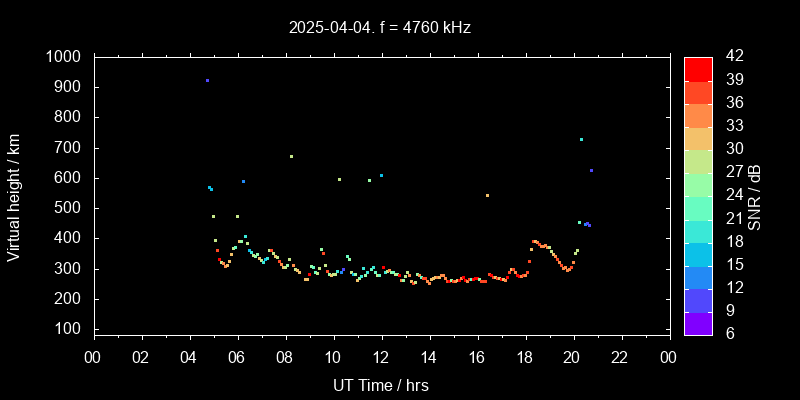
Task: Click the blue data point at 625 km after 20 hrs
Action: click(591, 170)
